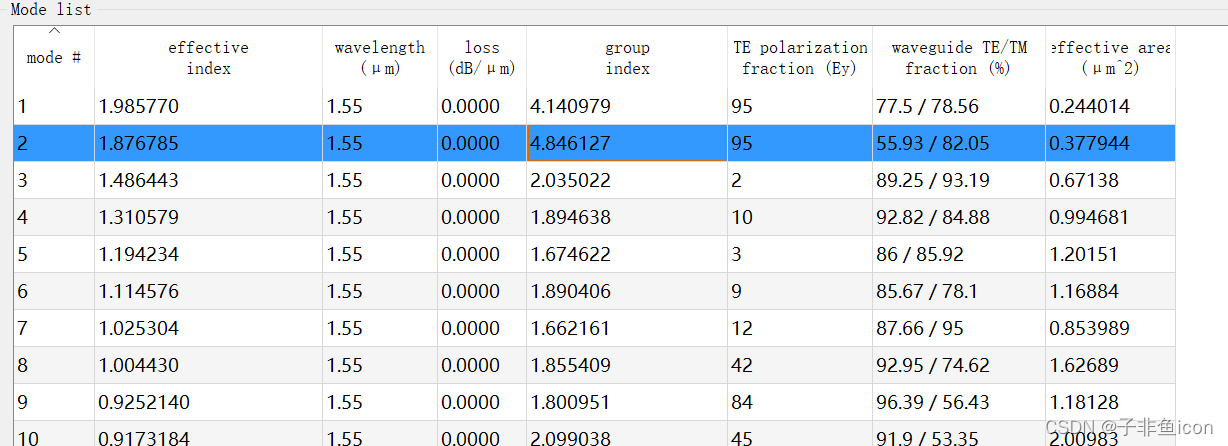Click TE/TM fraction 55.93 / 82.05
Image resolution: width=1228 pixels, height=446 pixels.
[x=959, y=143]
